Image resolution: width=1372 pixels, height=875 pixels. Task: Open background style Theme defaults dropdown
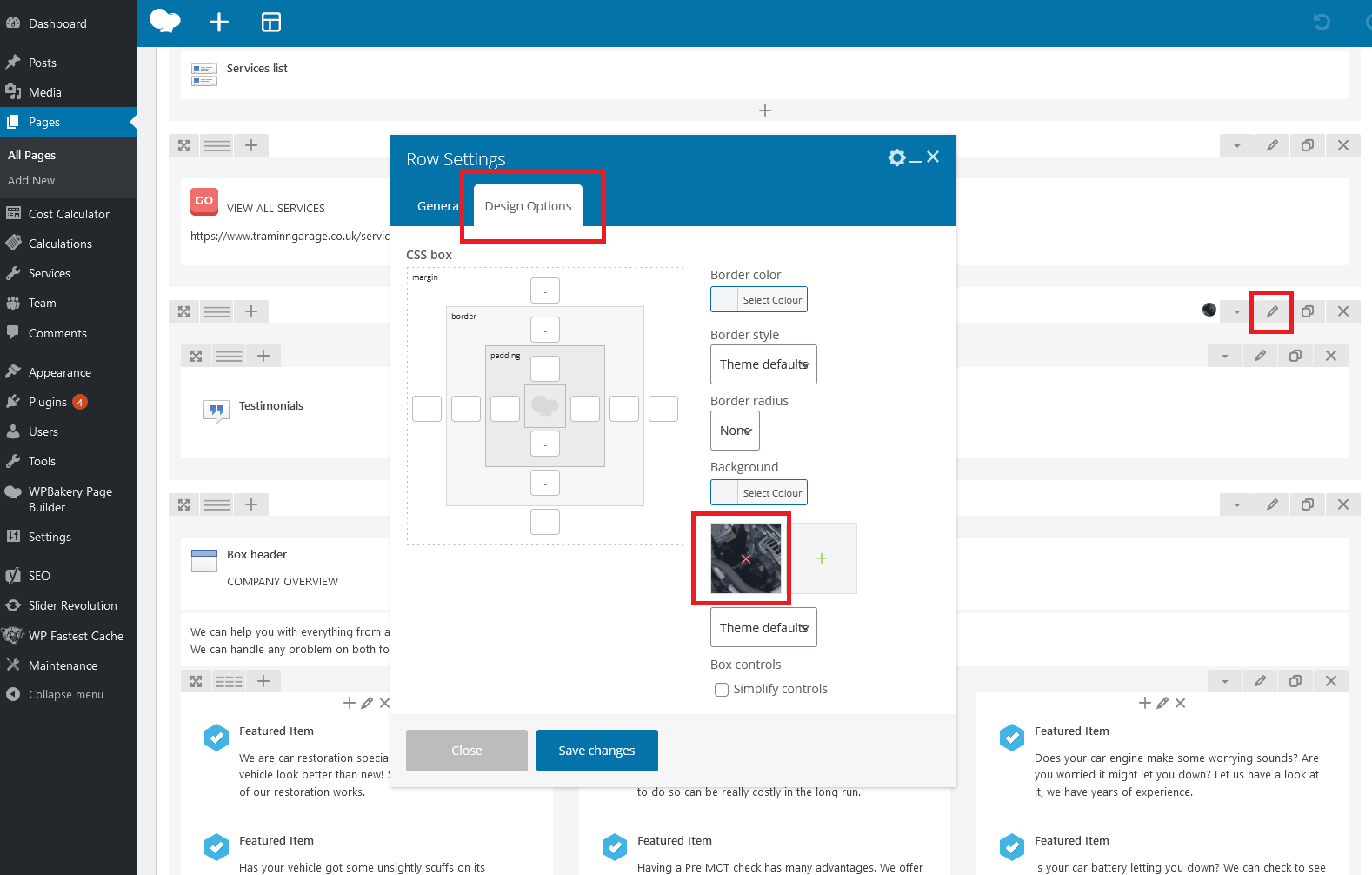[x=763, y=628]
